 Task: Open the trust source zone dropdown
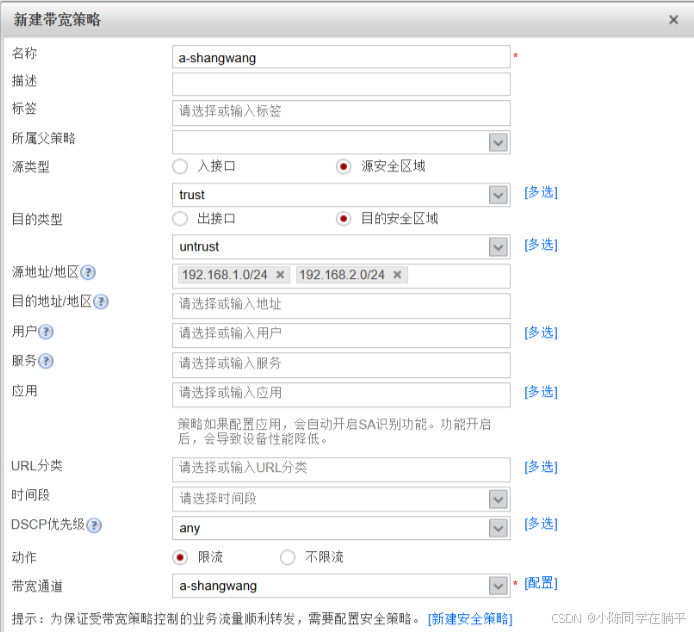[498, 195]
